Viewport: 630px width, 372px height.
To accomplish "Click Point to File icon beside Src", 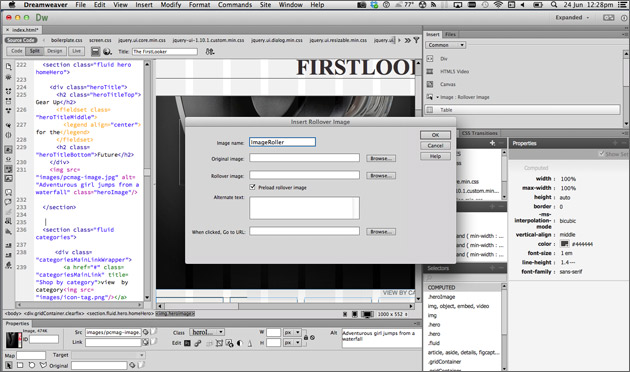I will 145,332.
